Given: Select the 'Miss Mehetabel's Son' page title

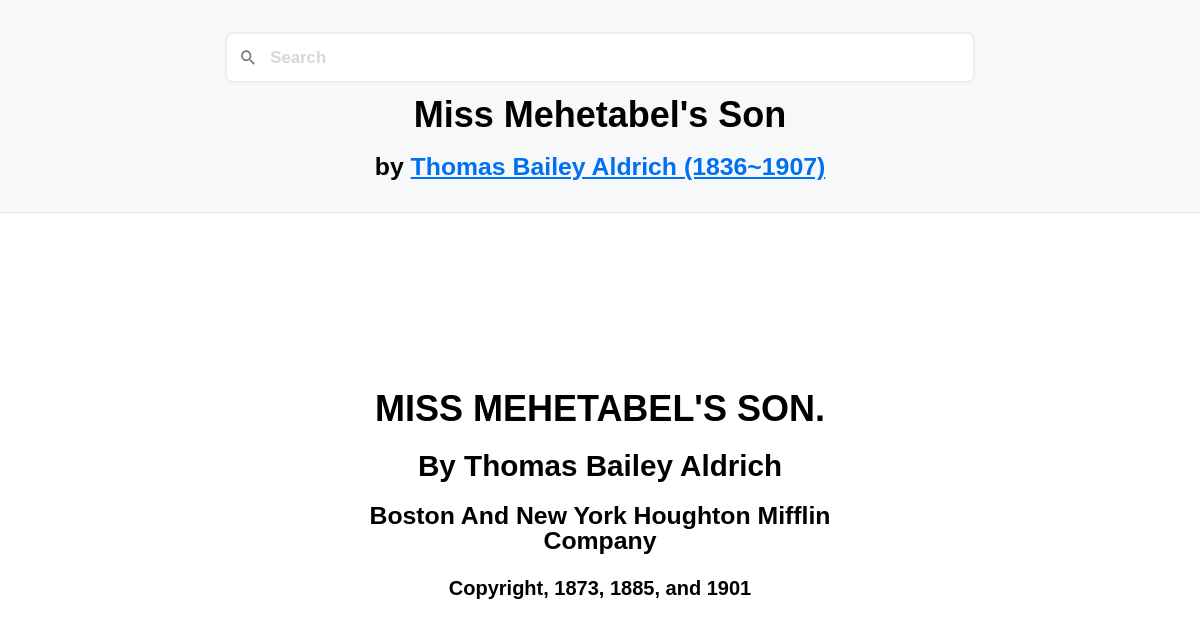Looking at the screenshot, I should (x=600, y=114).
